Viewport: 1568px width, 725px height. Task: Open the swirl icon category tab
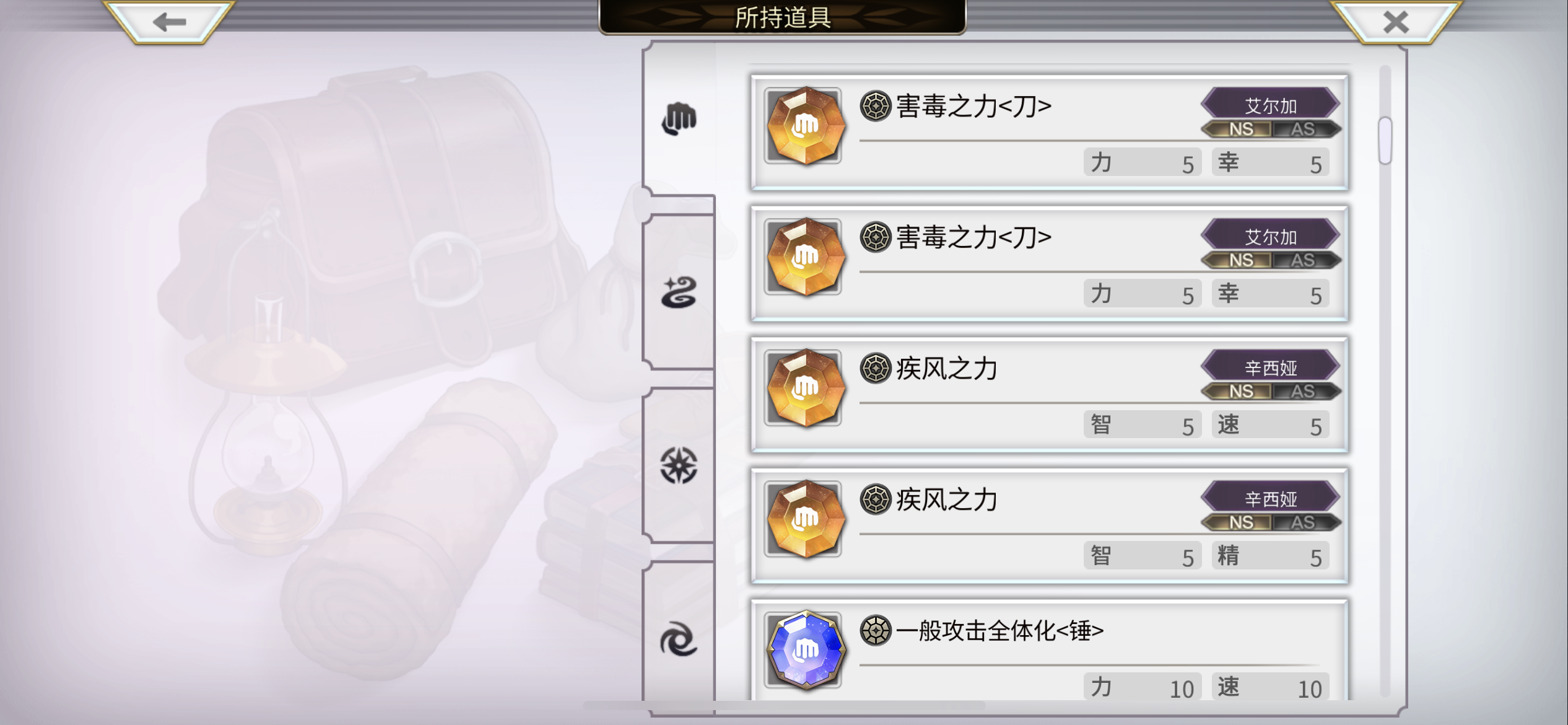[x=679, y=640]
